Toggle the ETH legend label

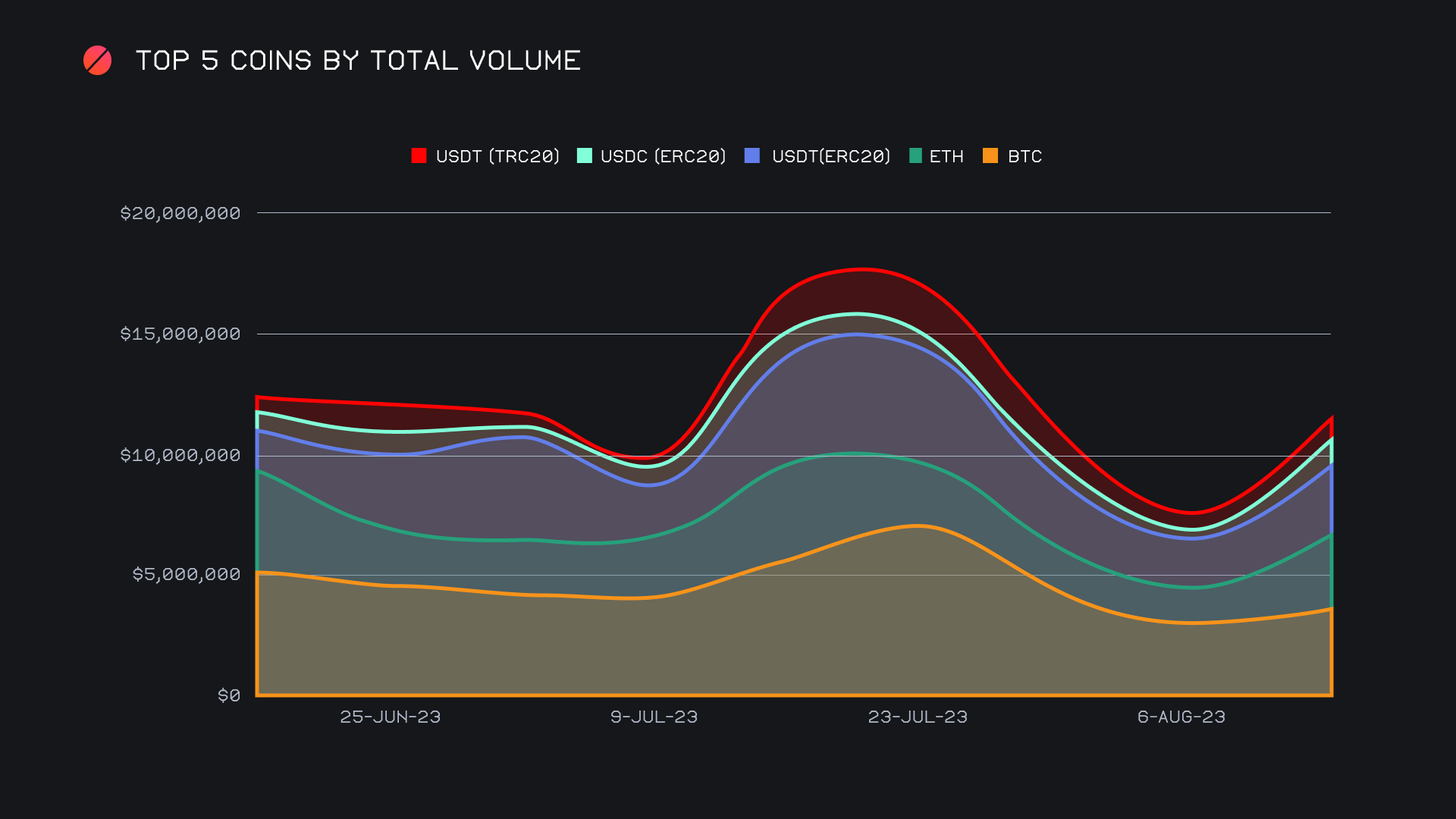point(946,156)
